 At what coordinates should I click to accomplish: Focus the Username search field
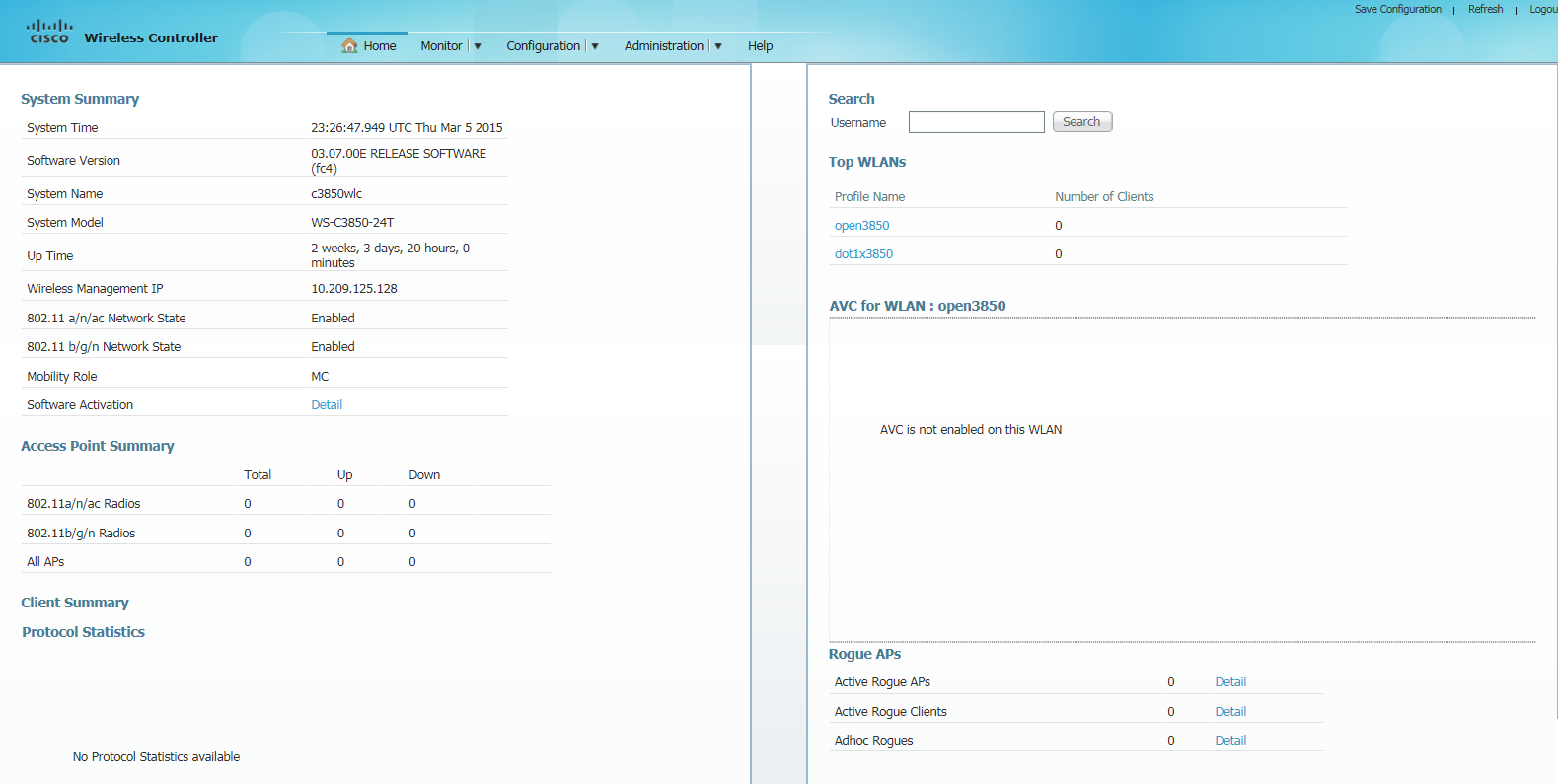tap(976, 122)
